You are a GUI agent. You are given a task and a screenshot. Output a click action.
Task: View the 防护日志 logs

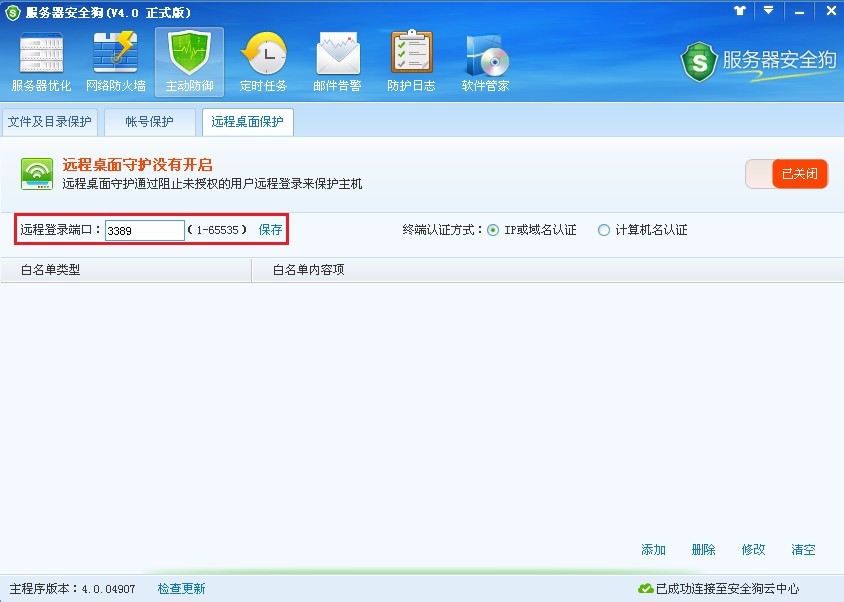coord(410,58)
